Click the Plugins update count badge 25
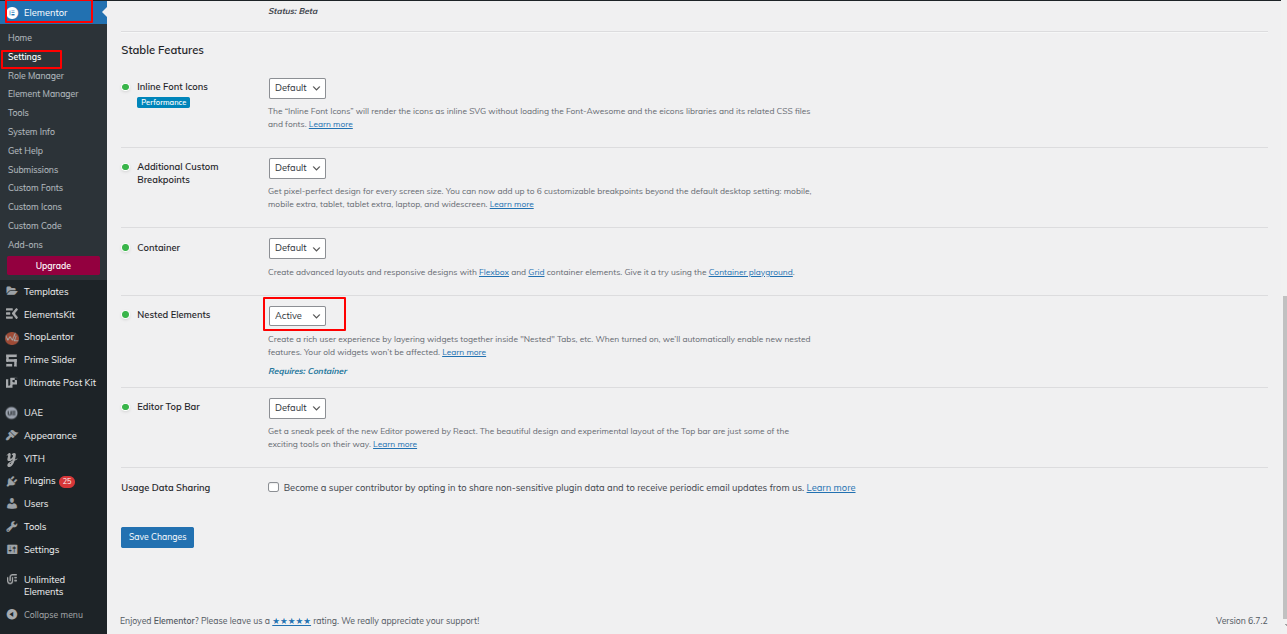The image size is (1287, 634). [67, 481]
